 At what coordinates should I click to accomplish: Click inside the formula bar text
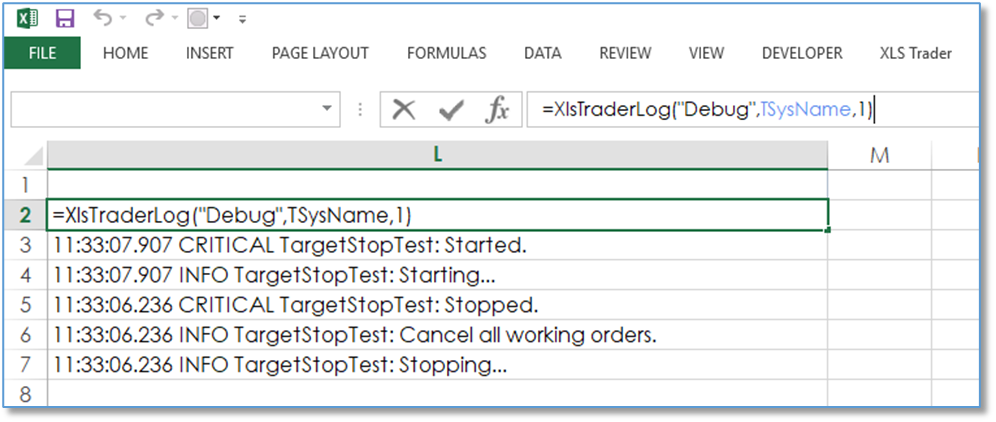(x=700, y=110)
